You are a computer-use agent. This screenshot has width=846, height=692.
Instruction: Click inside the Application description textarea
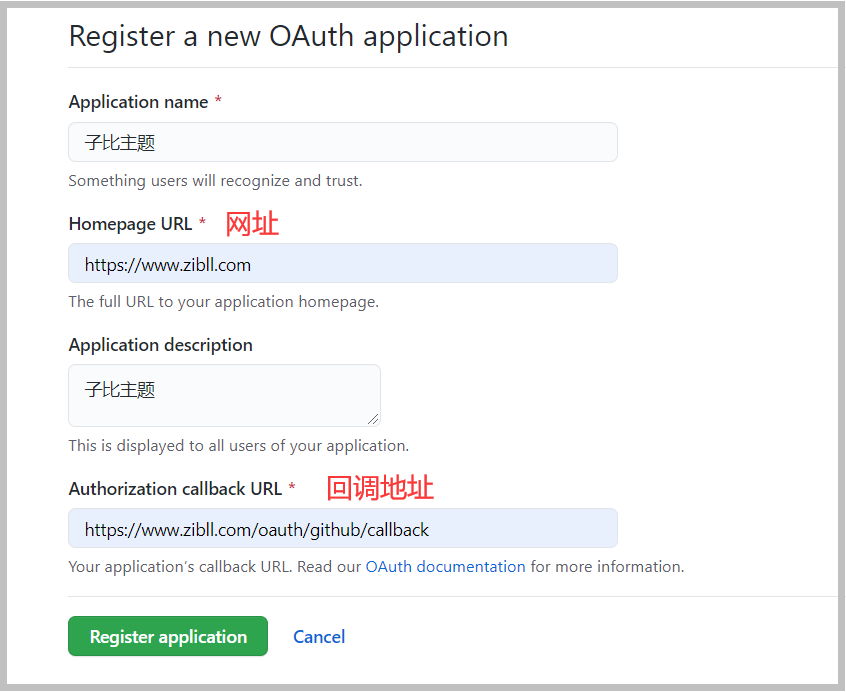[x=224, y=395]
